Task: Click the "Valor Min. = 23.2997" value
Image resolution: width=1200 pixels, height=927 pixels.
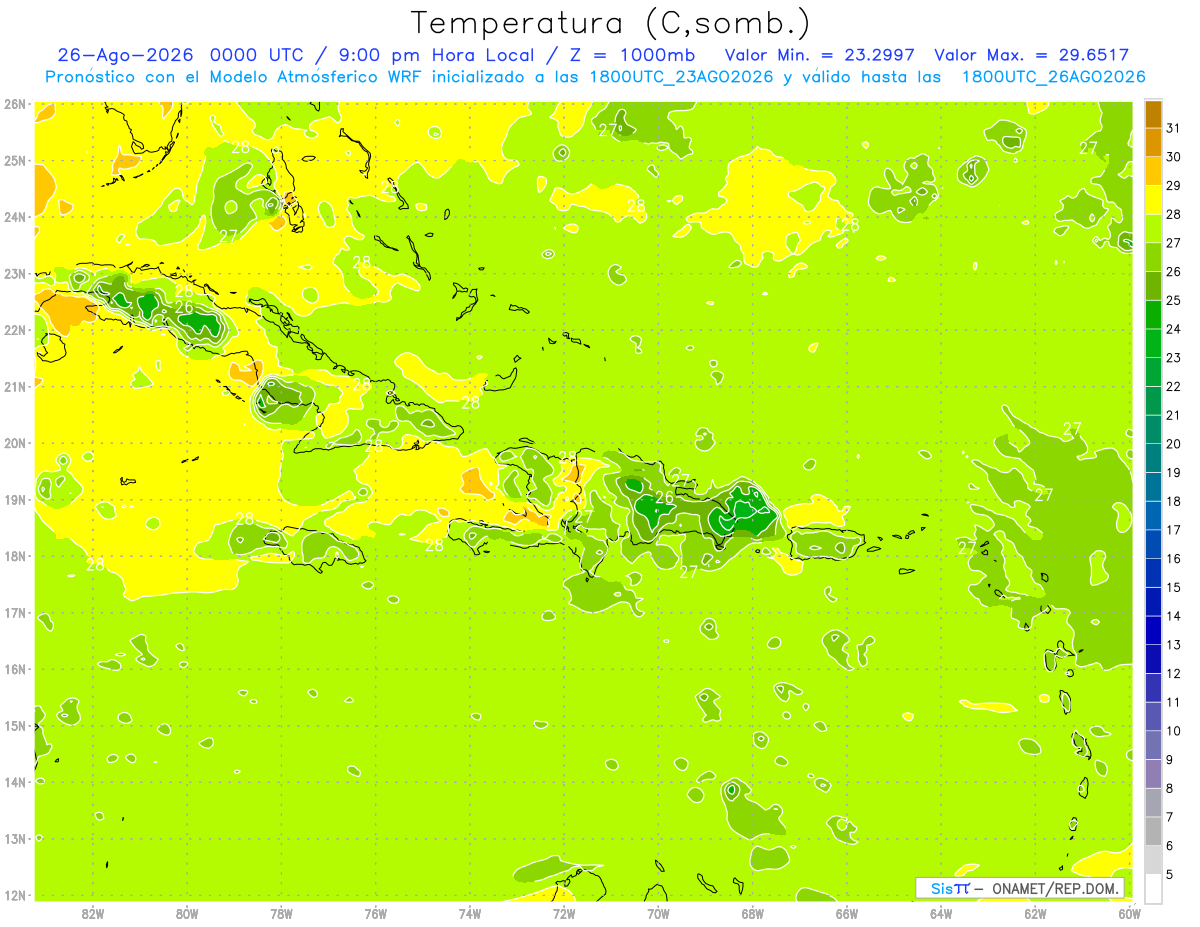Action: pos(819,55)
